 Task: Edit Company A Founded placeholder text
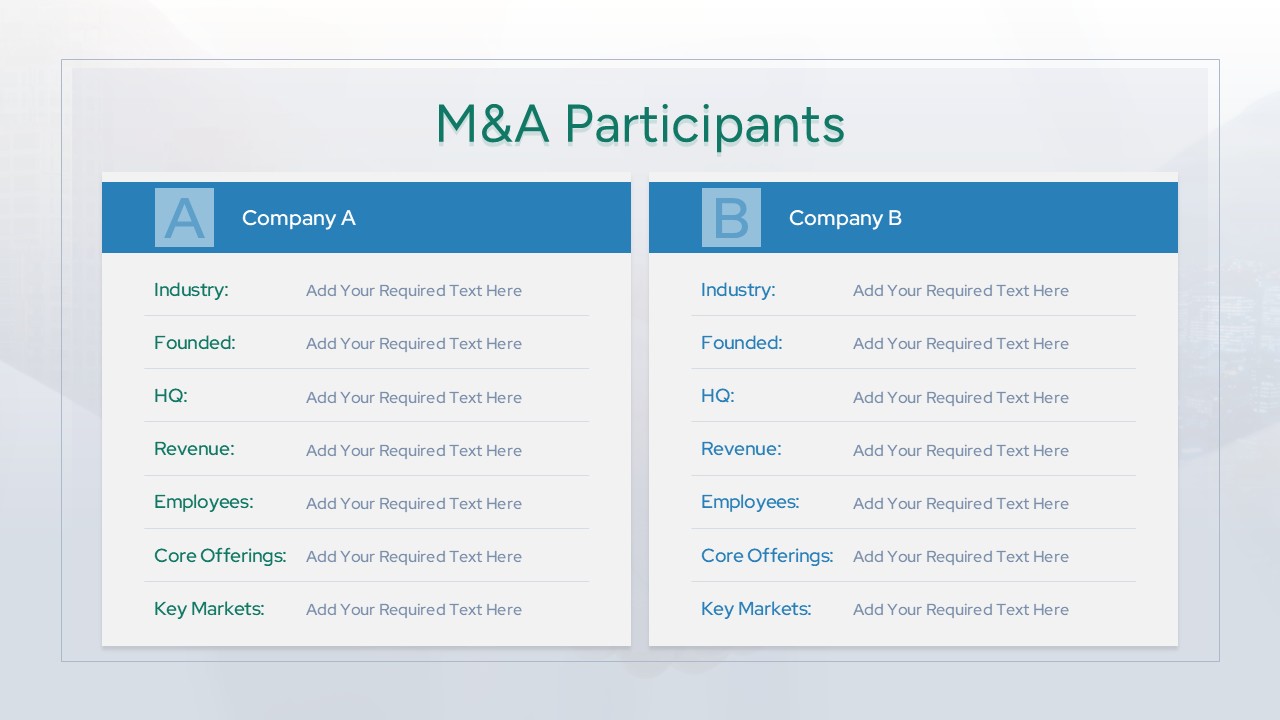[414, 344]
